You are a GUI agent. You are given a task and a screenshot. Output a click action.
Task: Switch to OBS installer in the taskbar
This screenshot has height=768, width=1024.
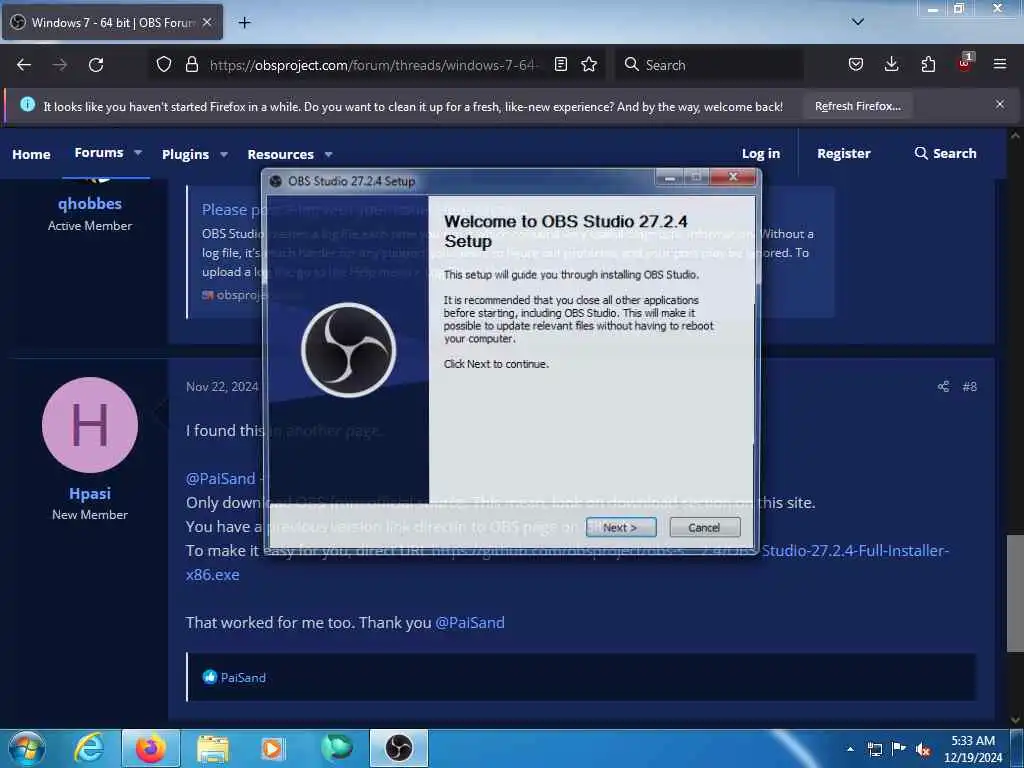coord(399,748)
